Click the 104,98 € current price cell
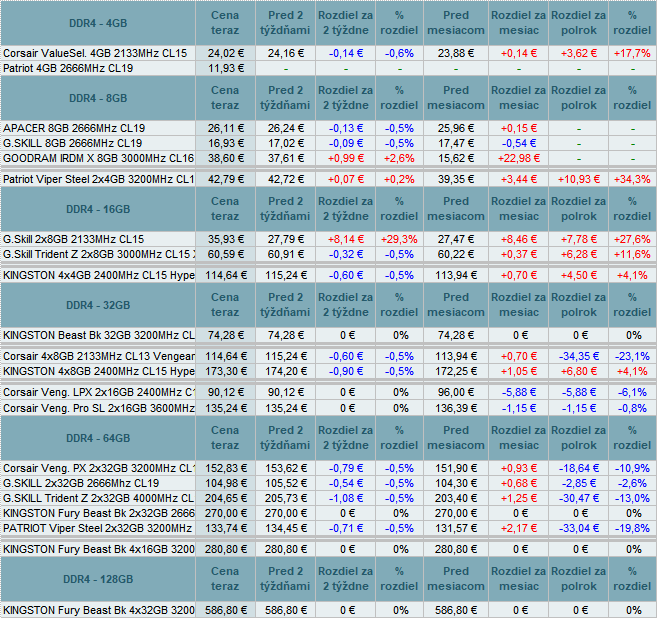Image resolution: width=657 pixels, height=618 pixels. 225,483
